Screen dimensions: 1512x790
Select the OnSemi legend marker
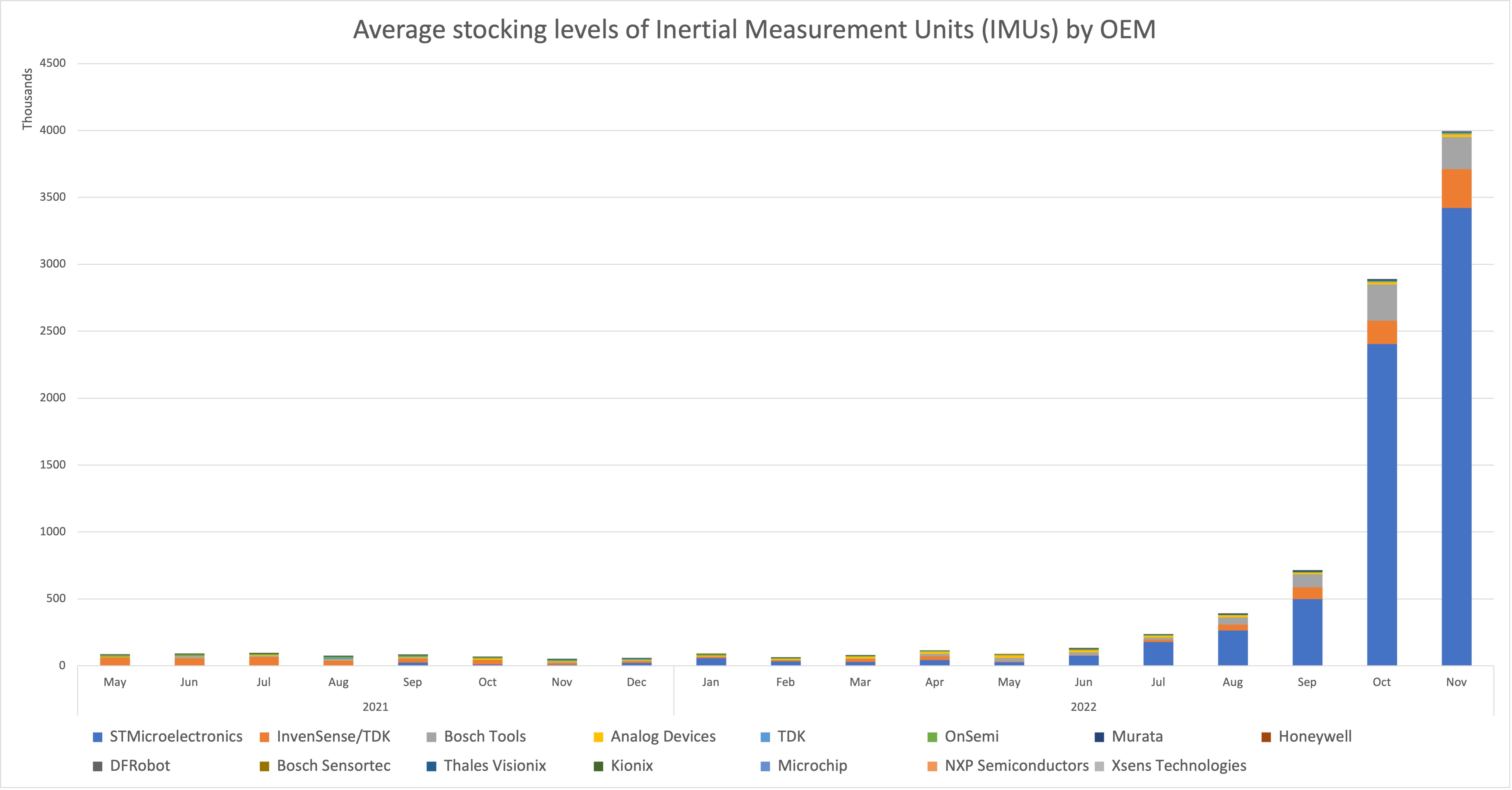pyautogui.click(x=932, y=737)
